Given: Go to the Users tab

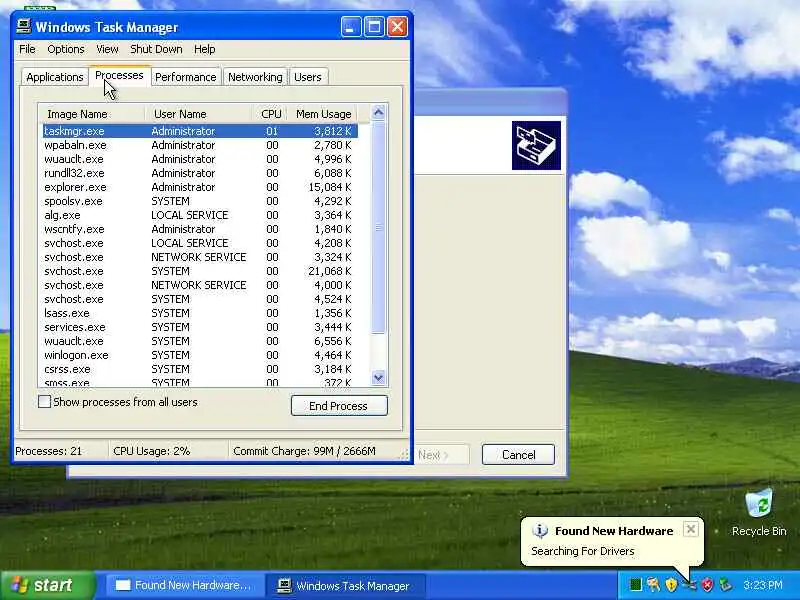Looking at the screenshot, I should (308, 77).
